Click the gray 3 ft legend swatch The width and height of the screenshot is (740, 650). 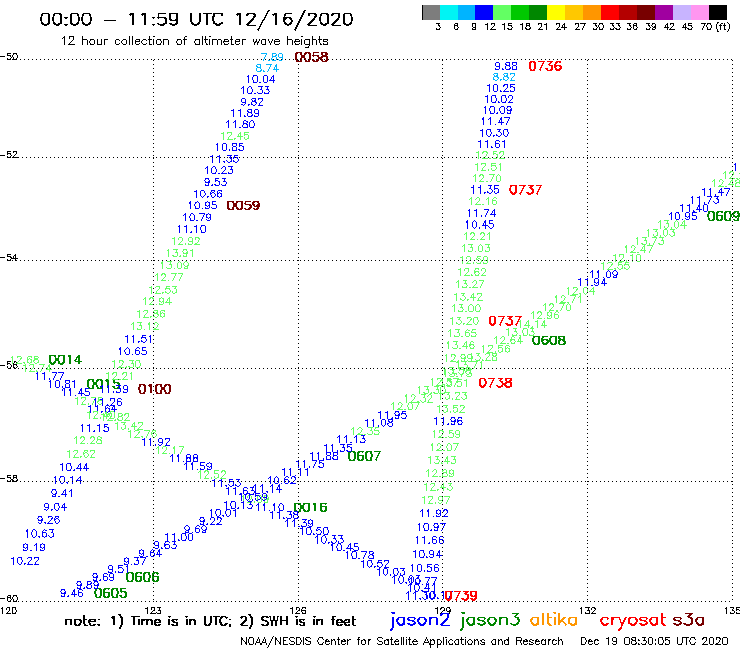(x=431, y=12)
